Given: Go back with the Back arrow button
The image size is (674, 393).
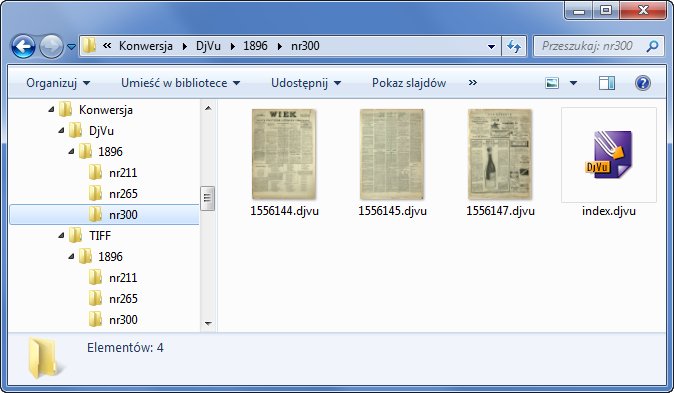Looking at the screenshot, I should (x=23, y=46).
